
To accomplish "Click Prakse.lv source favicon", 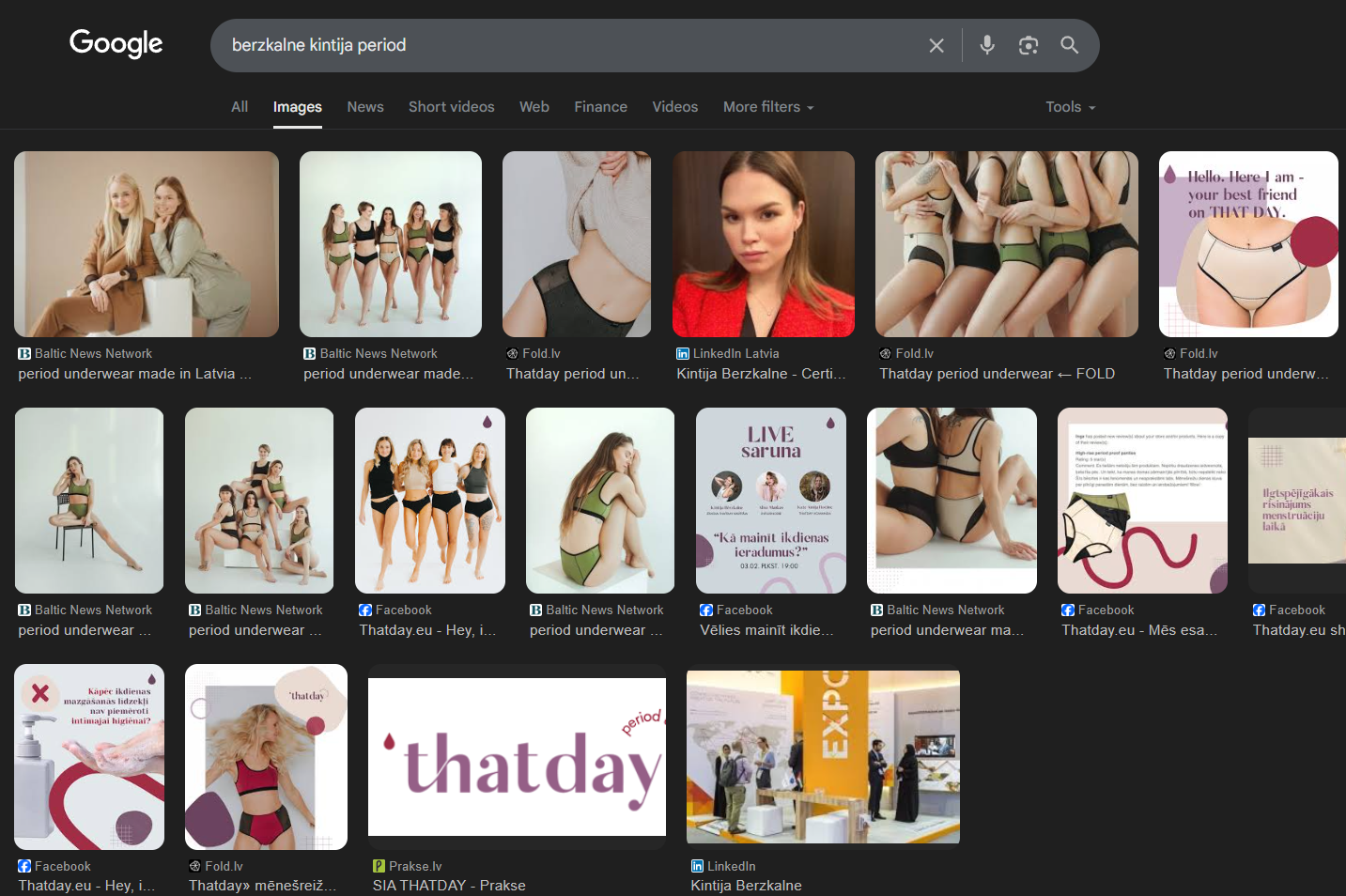I will (x=379, y=867).
